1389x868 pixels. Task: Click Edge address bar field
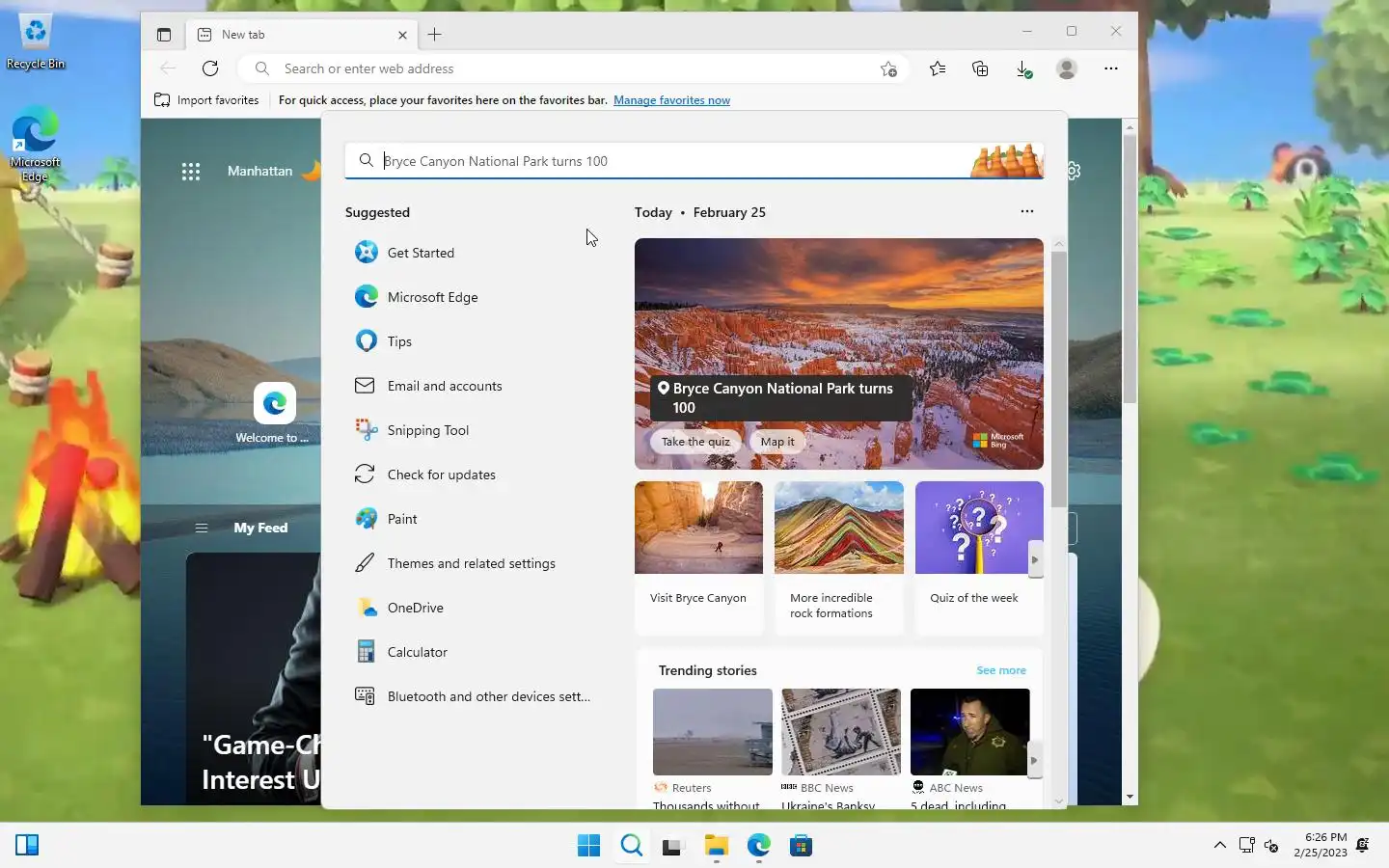576,68
